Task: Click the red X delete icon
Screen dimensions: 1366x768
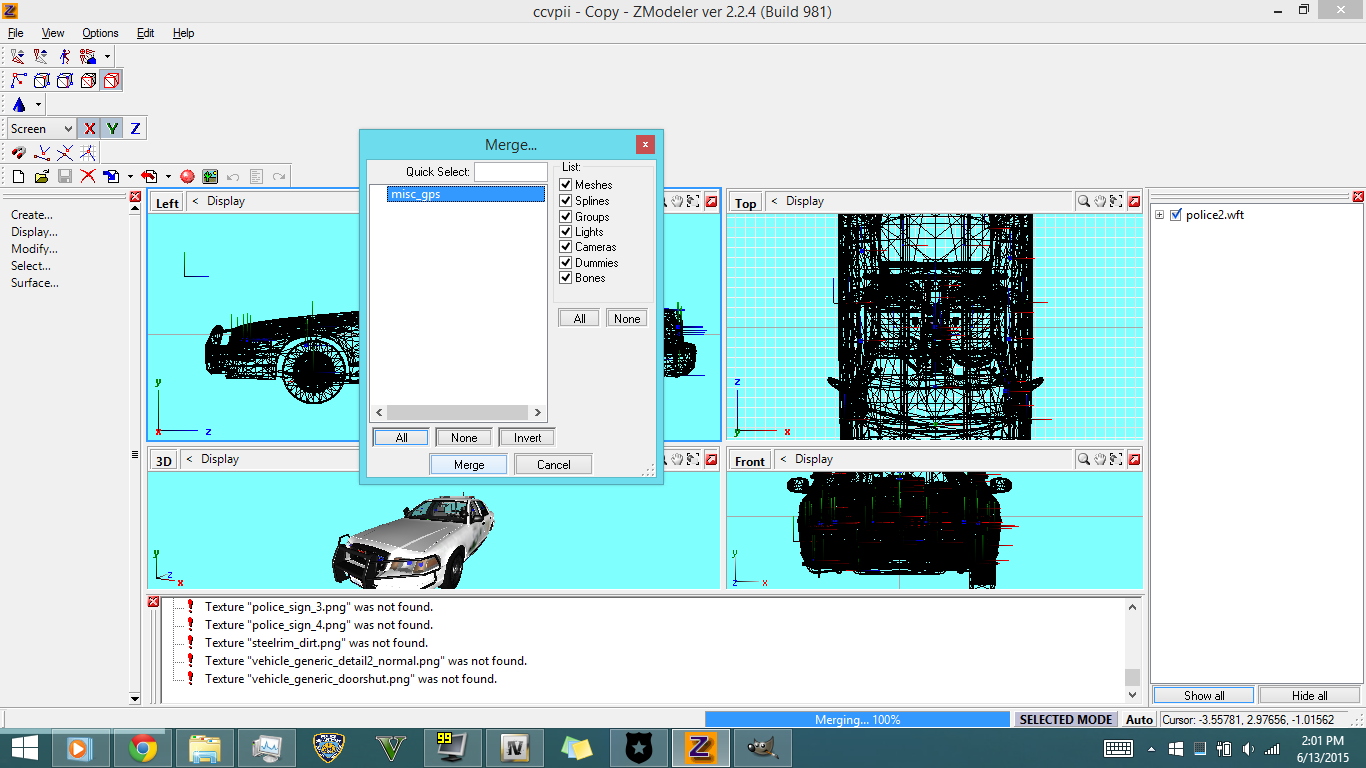Action: pos(88,177)
